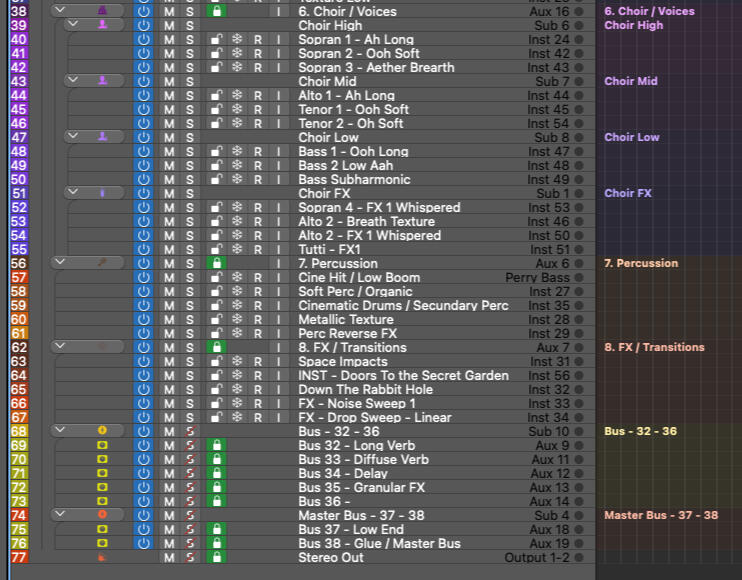
Task: Click track name 'Tenor 2 - Oh Soft'
Action: click(x=351, y=123)
